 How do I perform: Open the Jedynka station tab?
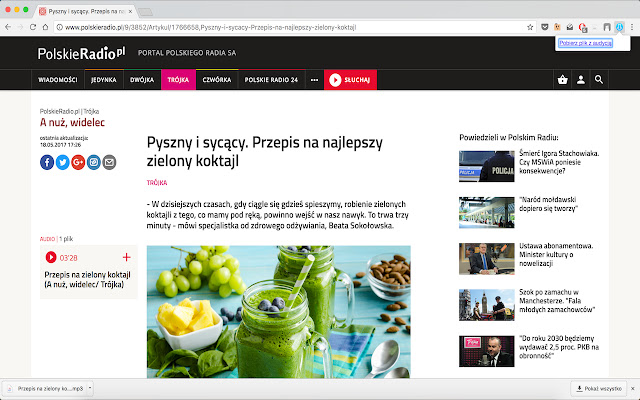tap(104, 80)
